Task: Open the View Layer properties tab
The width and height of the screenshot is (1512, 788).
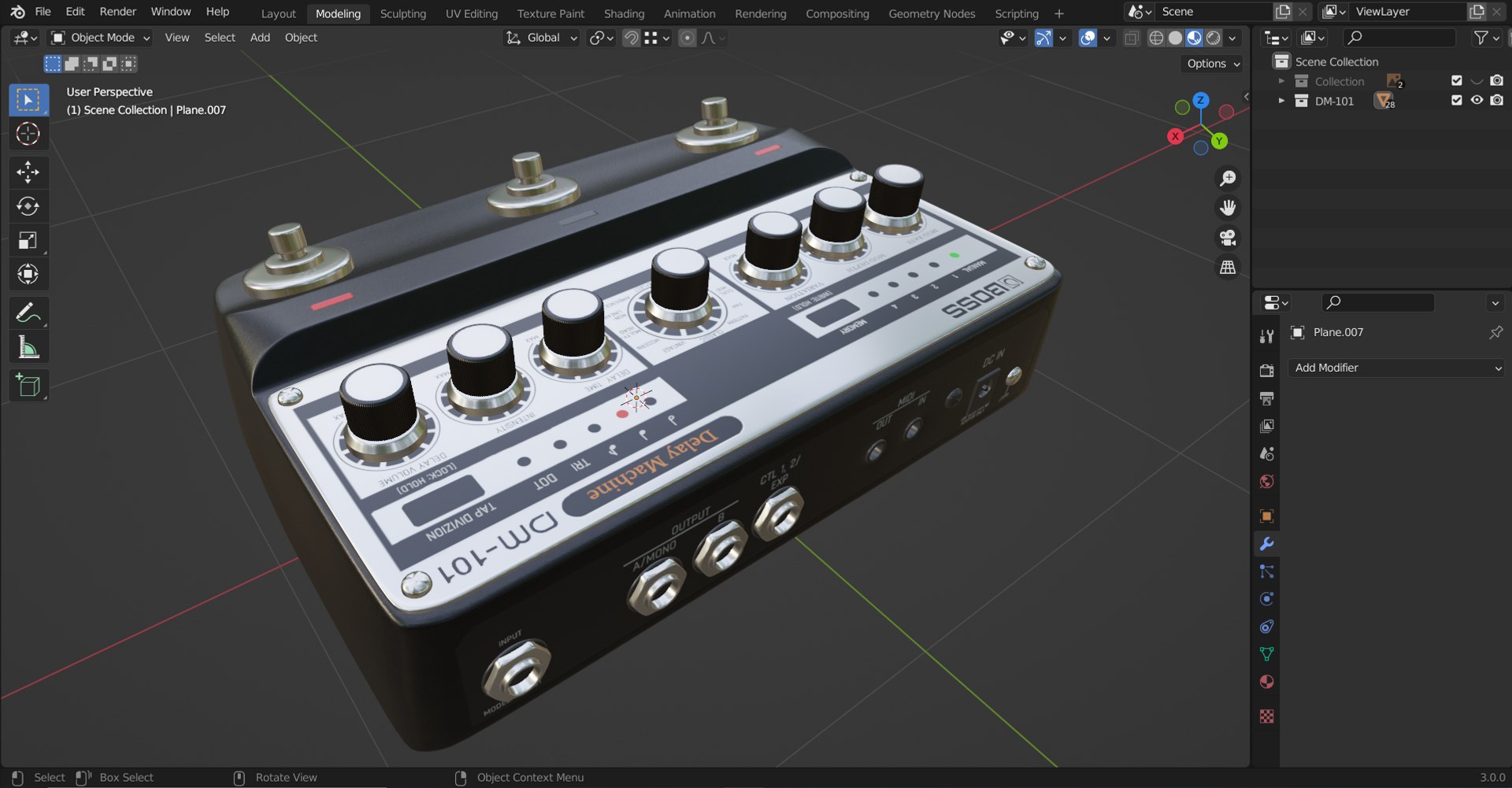Action: tap(1266, 426)
